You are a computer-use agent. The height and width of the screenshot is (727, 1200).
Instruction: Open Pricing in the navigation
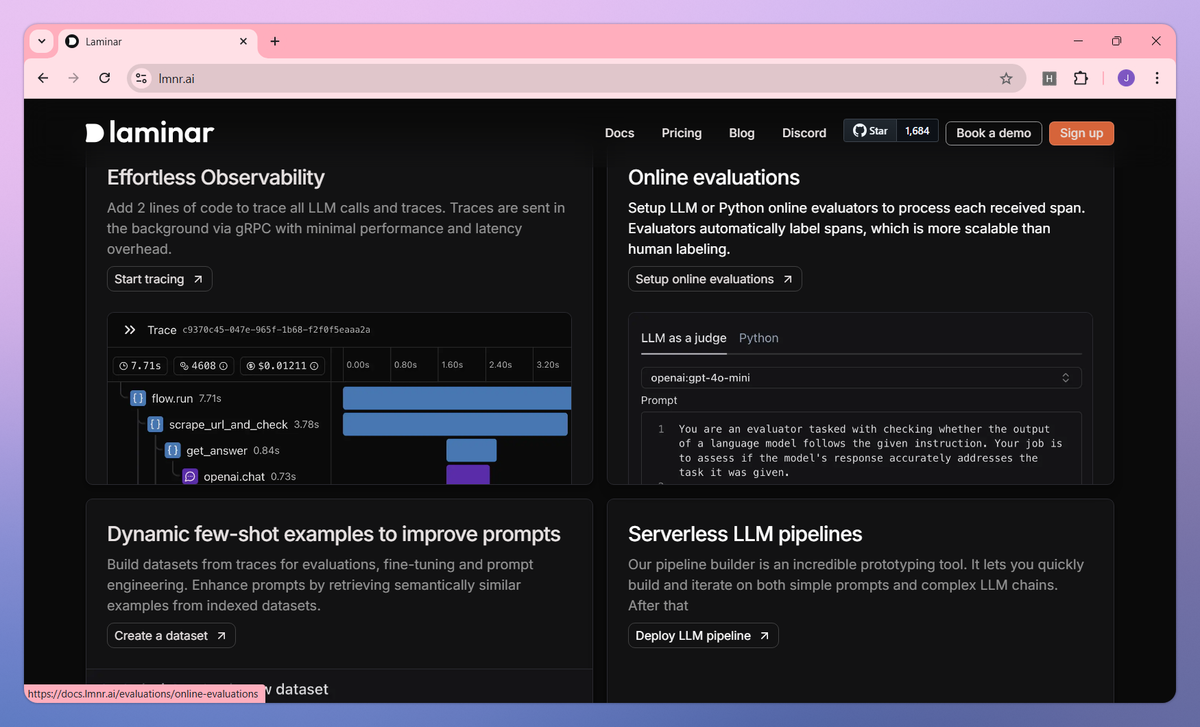pos(682,133)
